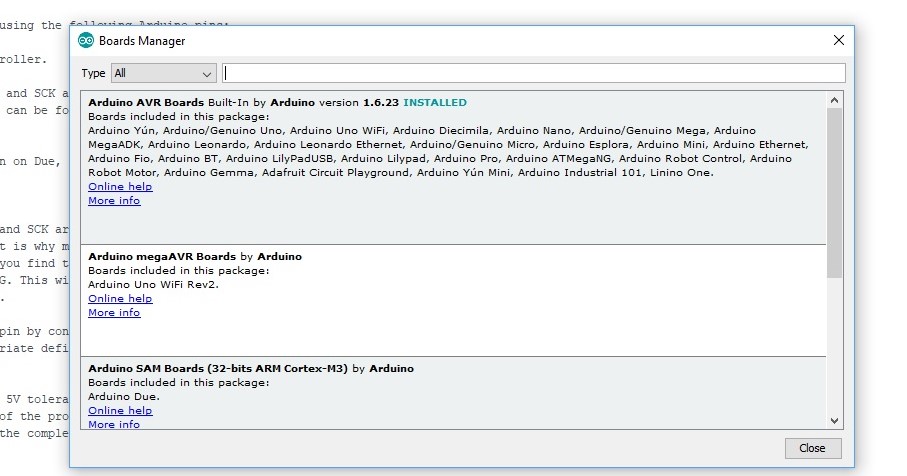Click the 'Arduino Uno WiFi Rev2.' text
This screenshot has width=907, height=476.
coord(153,285)
